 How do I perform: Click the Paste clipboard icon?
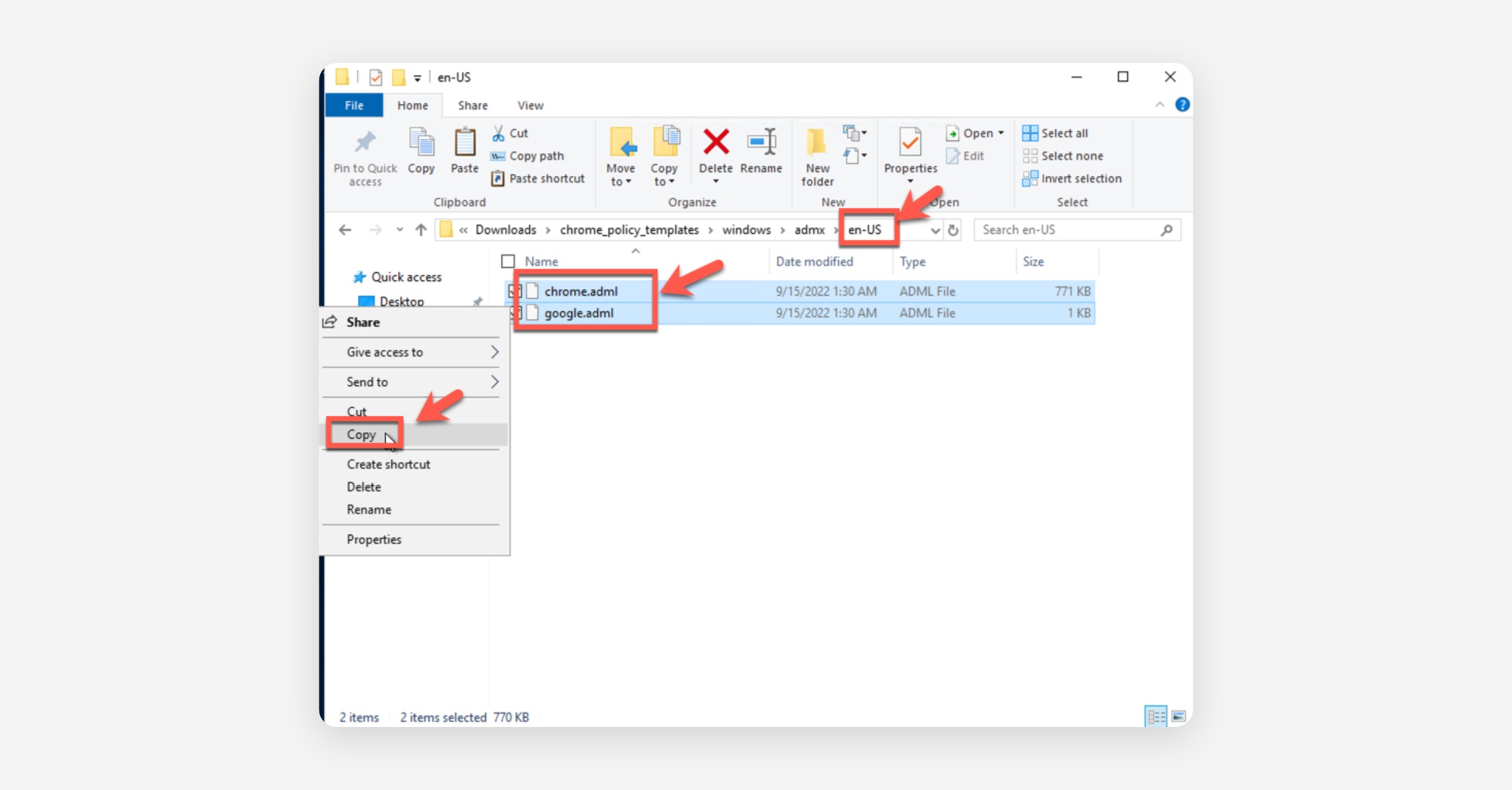click(x=464, y=142)
